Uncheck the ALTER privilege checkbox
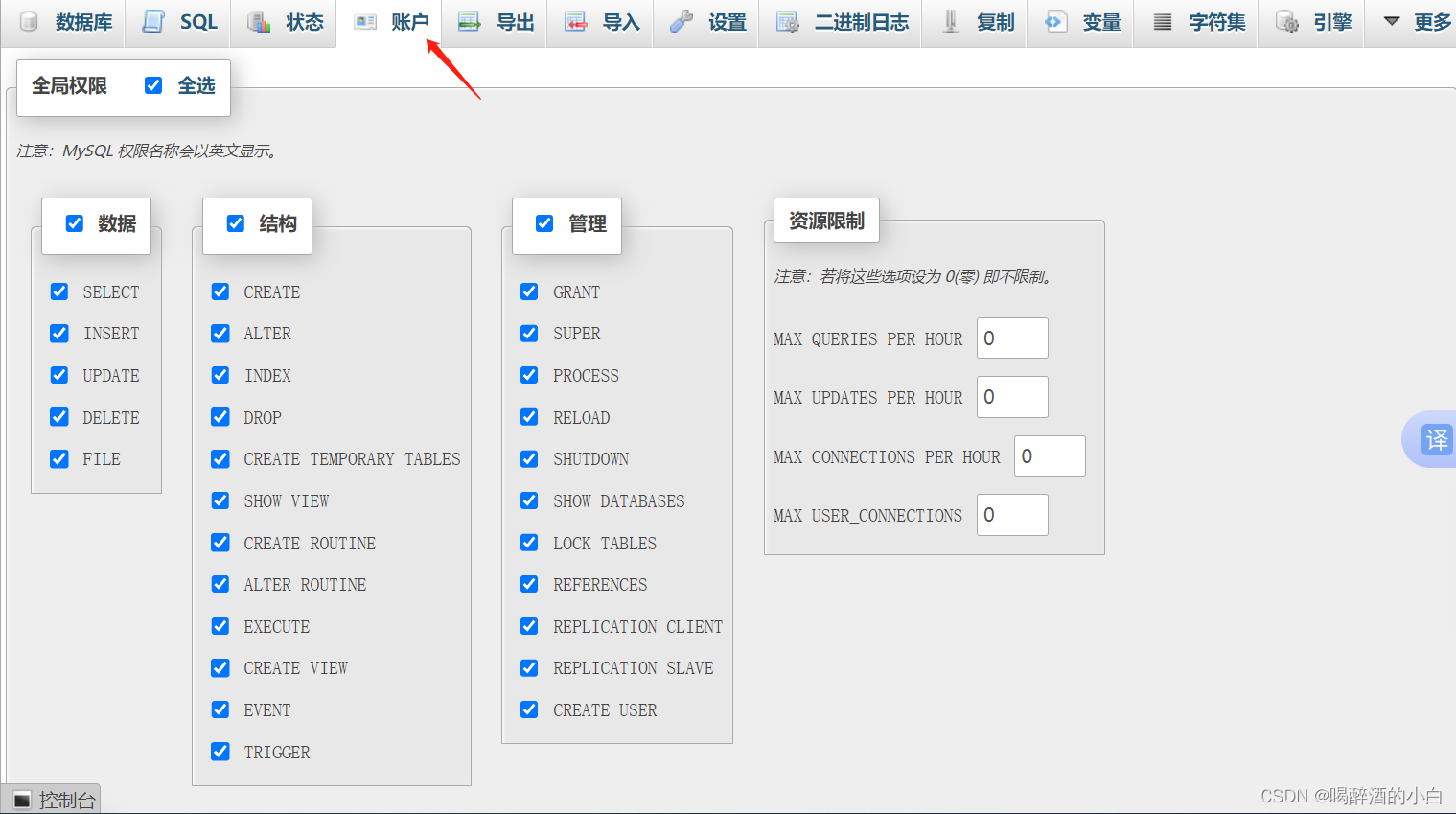 (x=220, y=333)
